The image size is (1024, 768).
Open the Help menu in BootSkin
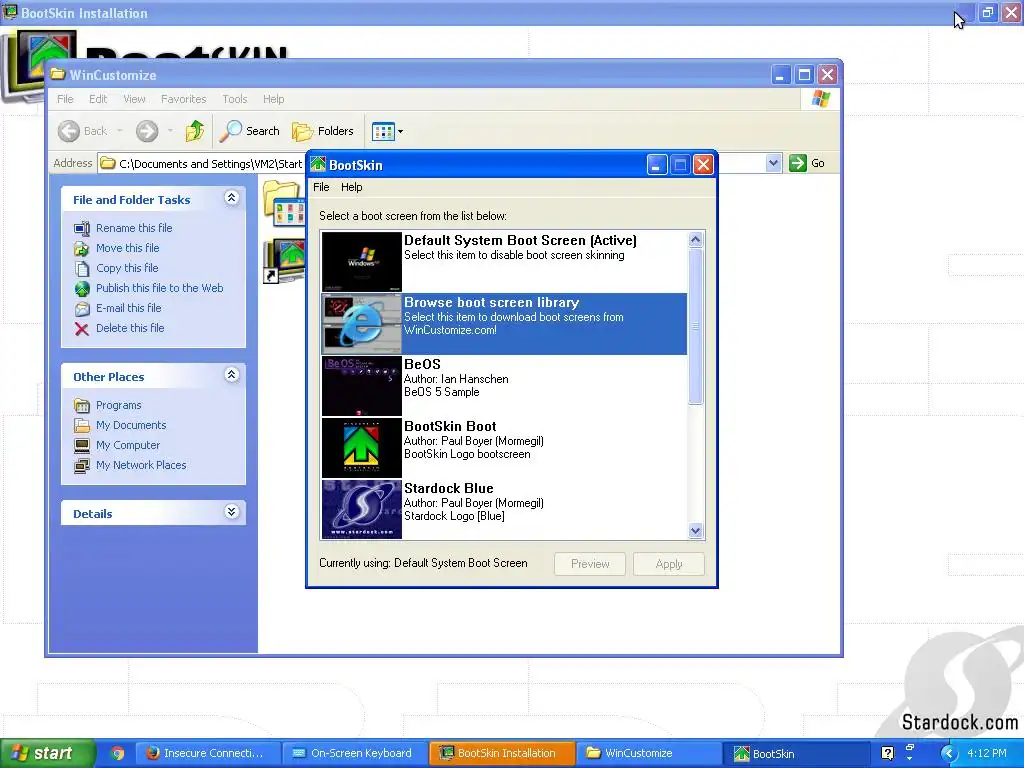(x=351, y=187)
